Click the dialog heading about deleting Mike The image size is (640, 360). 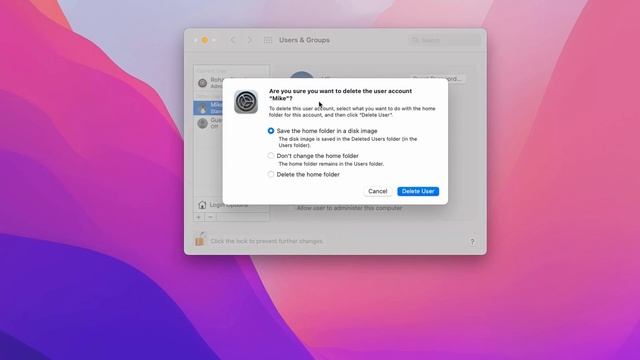(x=340, y=95)
